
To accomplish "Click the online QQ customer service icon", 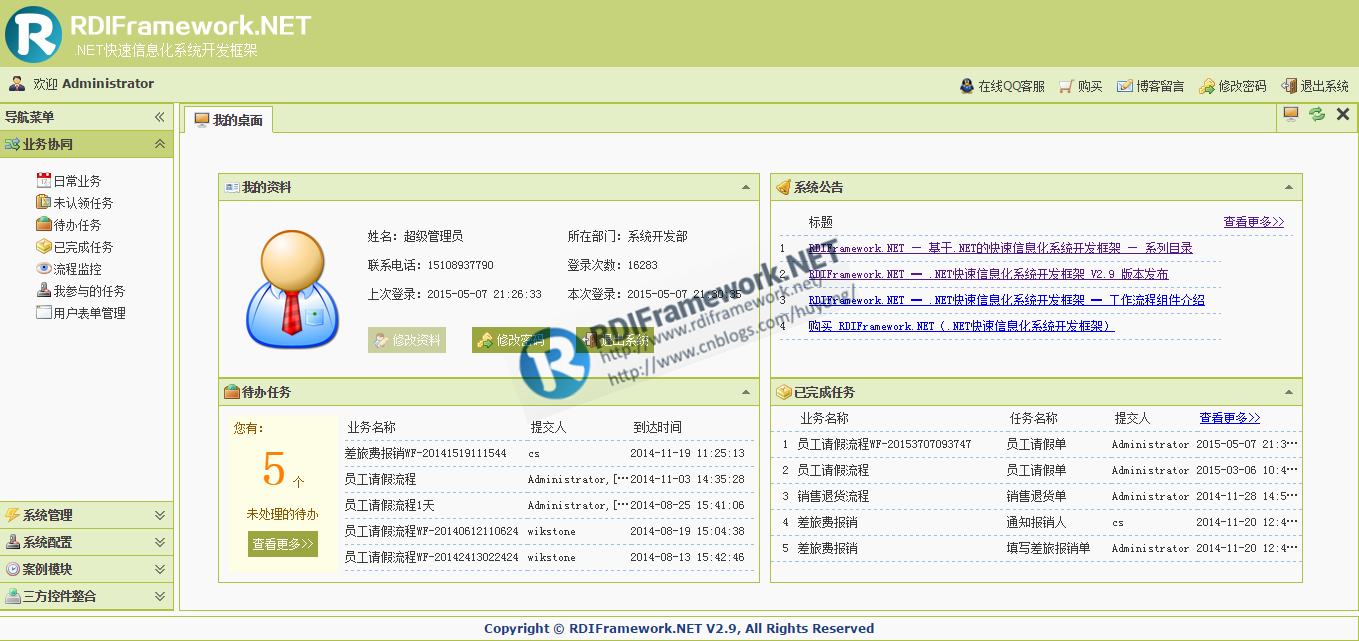I will pos(967,86).
